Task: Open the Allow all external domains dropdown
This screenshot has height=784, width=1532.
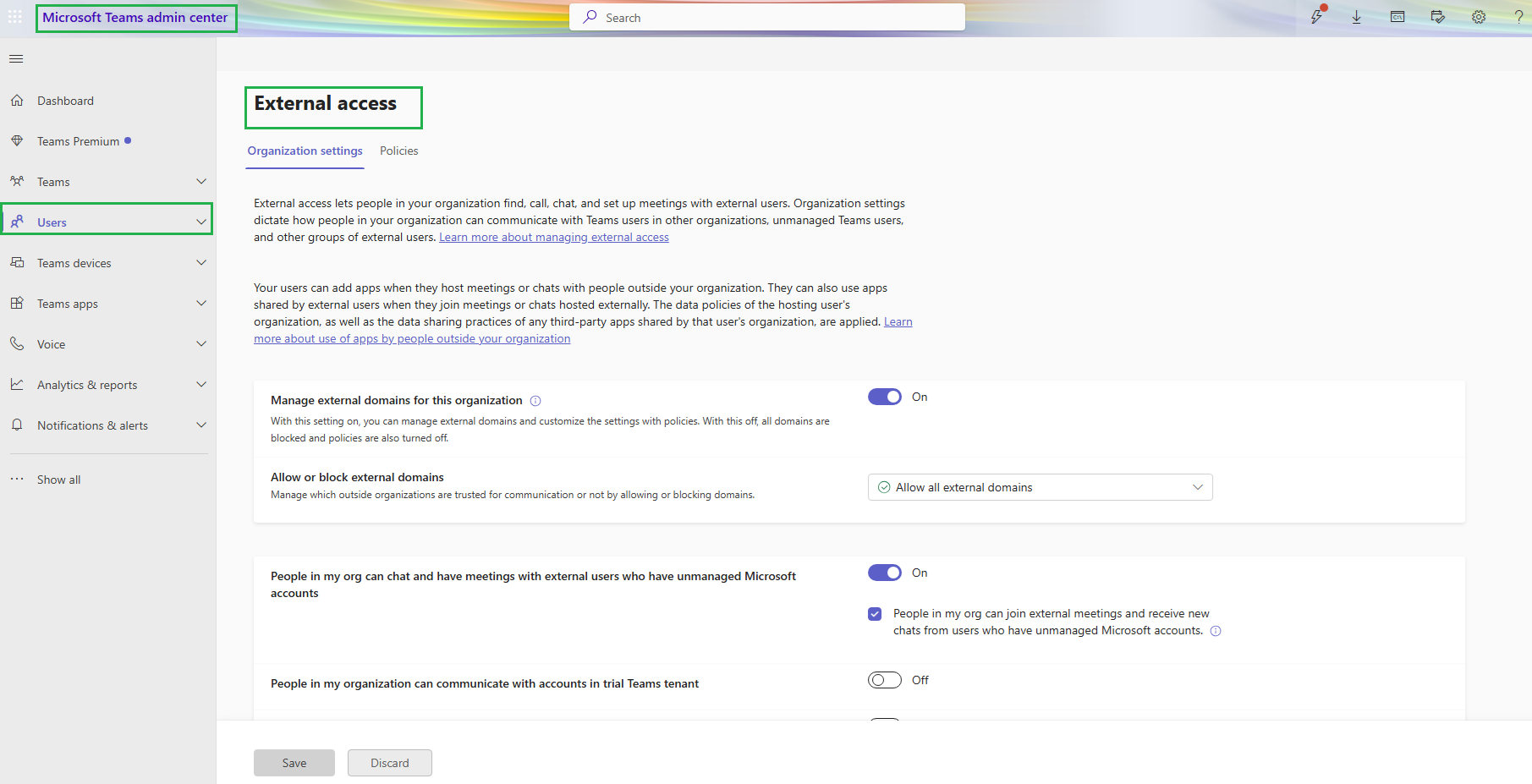Action: (1040, 487)
